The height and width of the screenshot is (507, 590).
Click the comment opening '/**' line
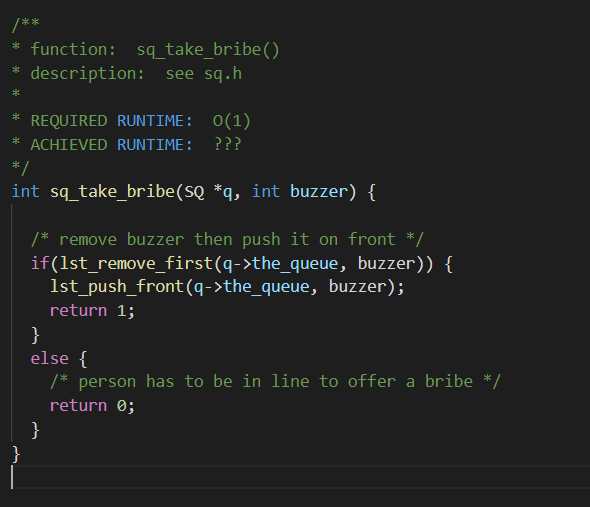pos(26,24)
